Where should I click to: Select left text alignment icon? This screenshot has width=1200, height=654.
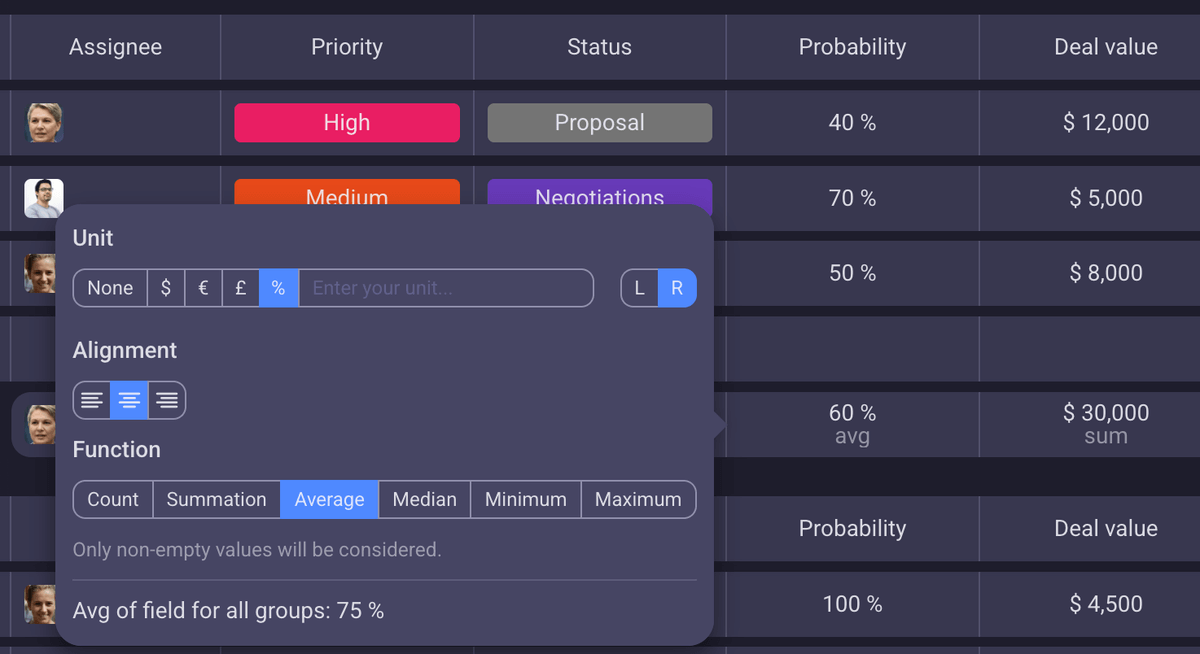tap(92, 400)
